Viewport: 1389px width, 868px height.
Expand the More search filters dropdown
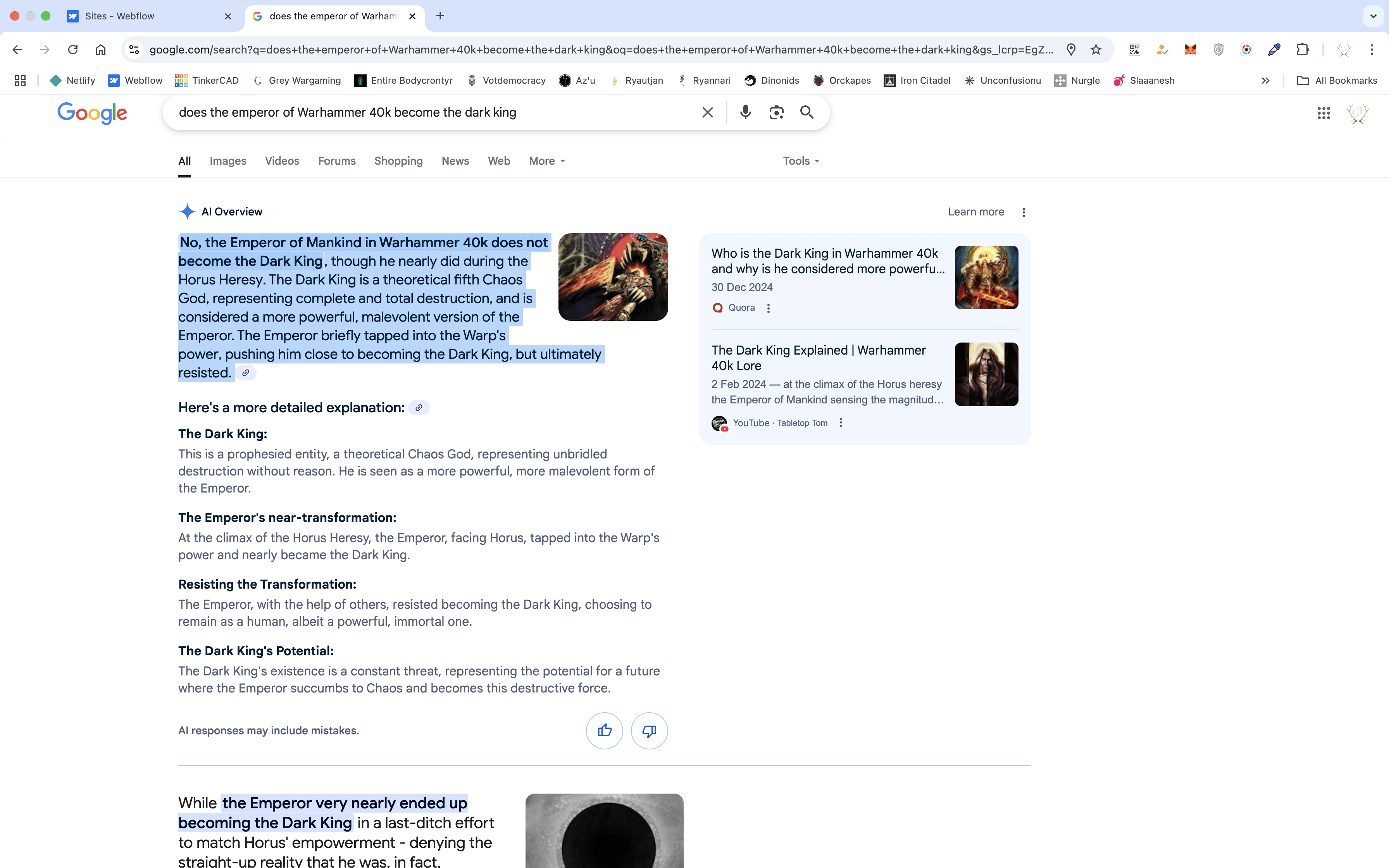pos(547,161)
